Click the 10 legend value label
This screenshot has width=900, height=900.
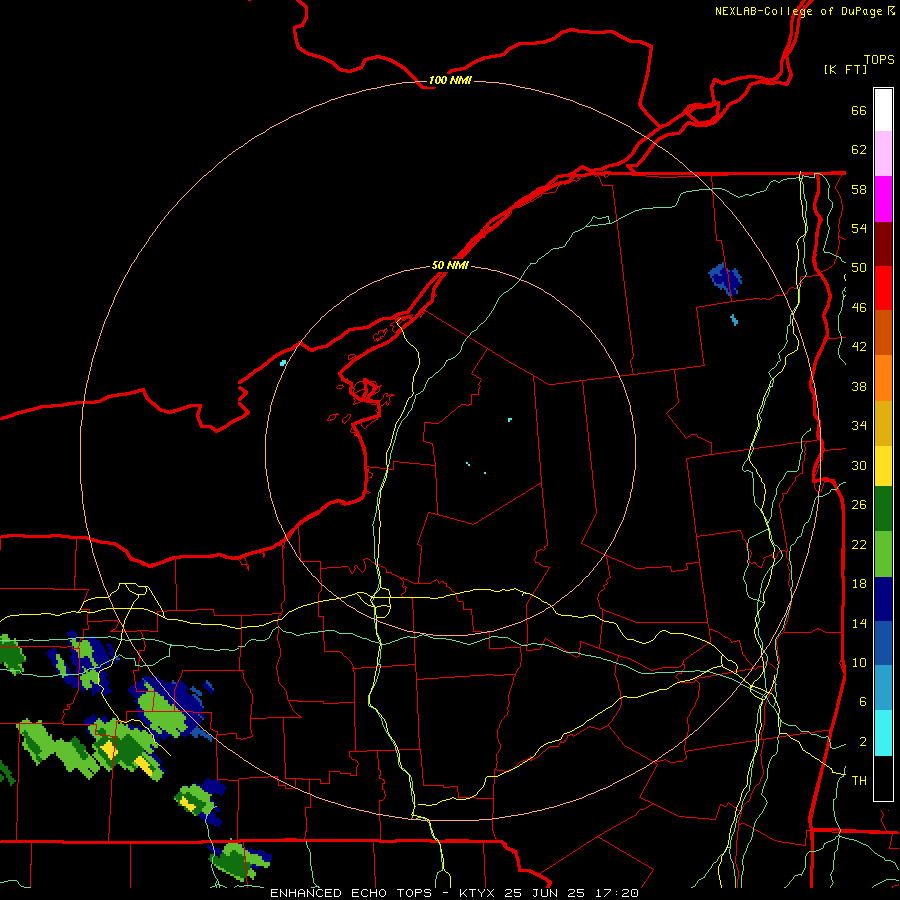[x=859, y=662]
